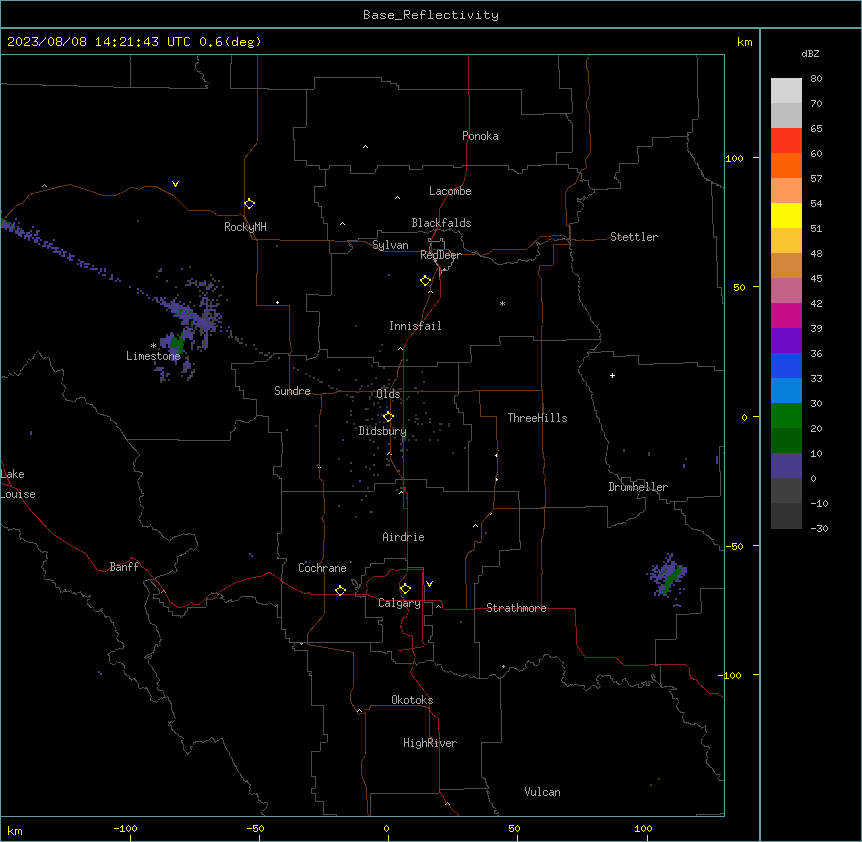Select the Drumheller label
This screenshot has width=862, height=842.
638,487
